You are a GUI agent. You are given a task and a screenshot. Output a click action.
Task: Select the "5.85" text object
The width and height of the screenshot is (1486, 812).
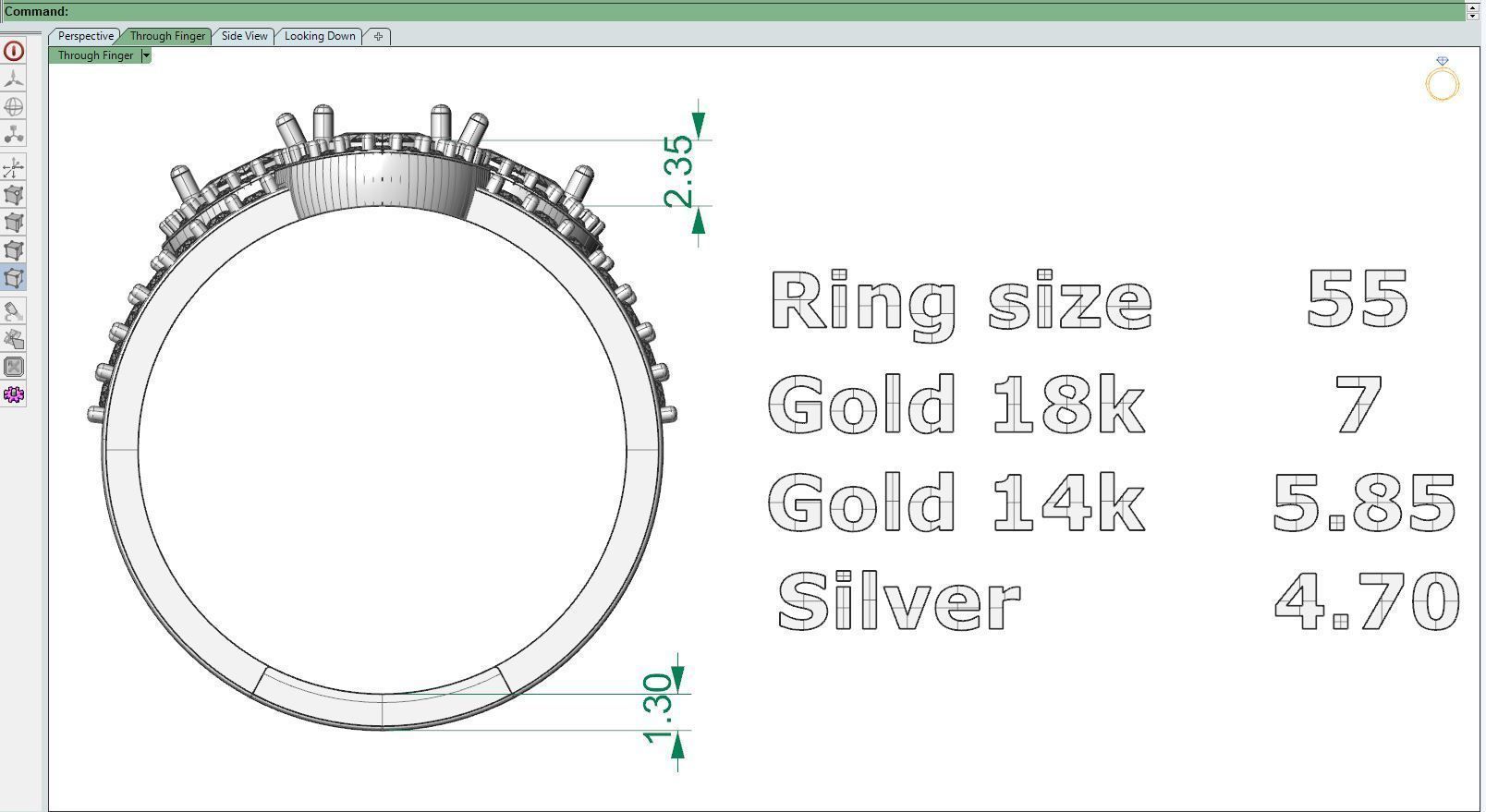[1365, 503]
